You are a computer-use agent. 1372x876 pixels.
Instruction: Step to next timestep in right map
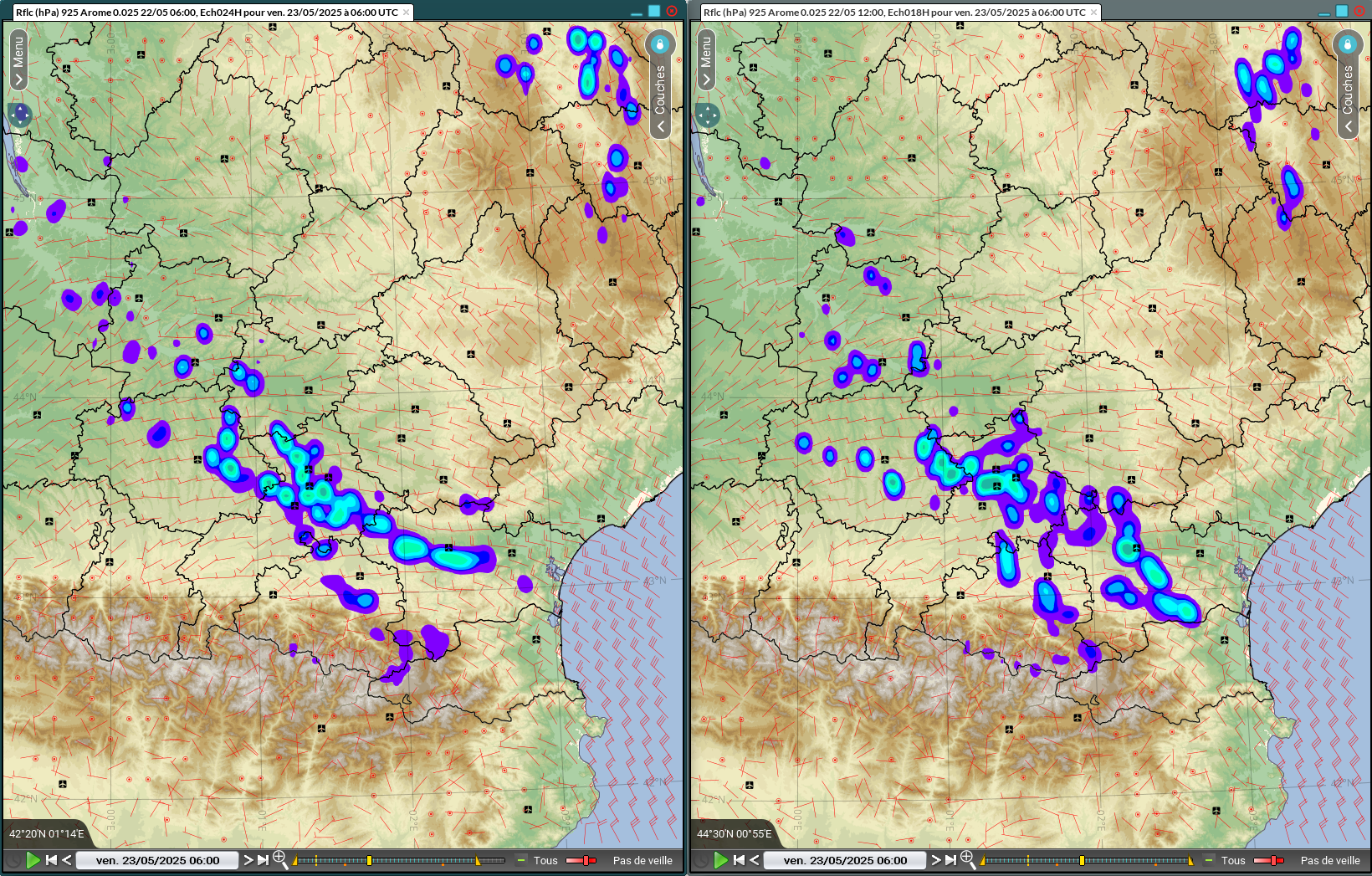point(936,860)
